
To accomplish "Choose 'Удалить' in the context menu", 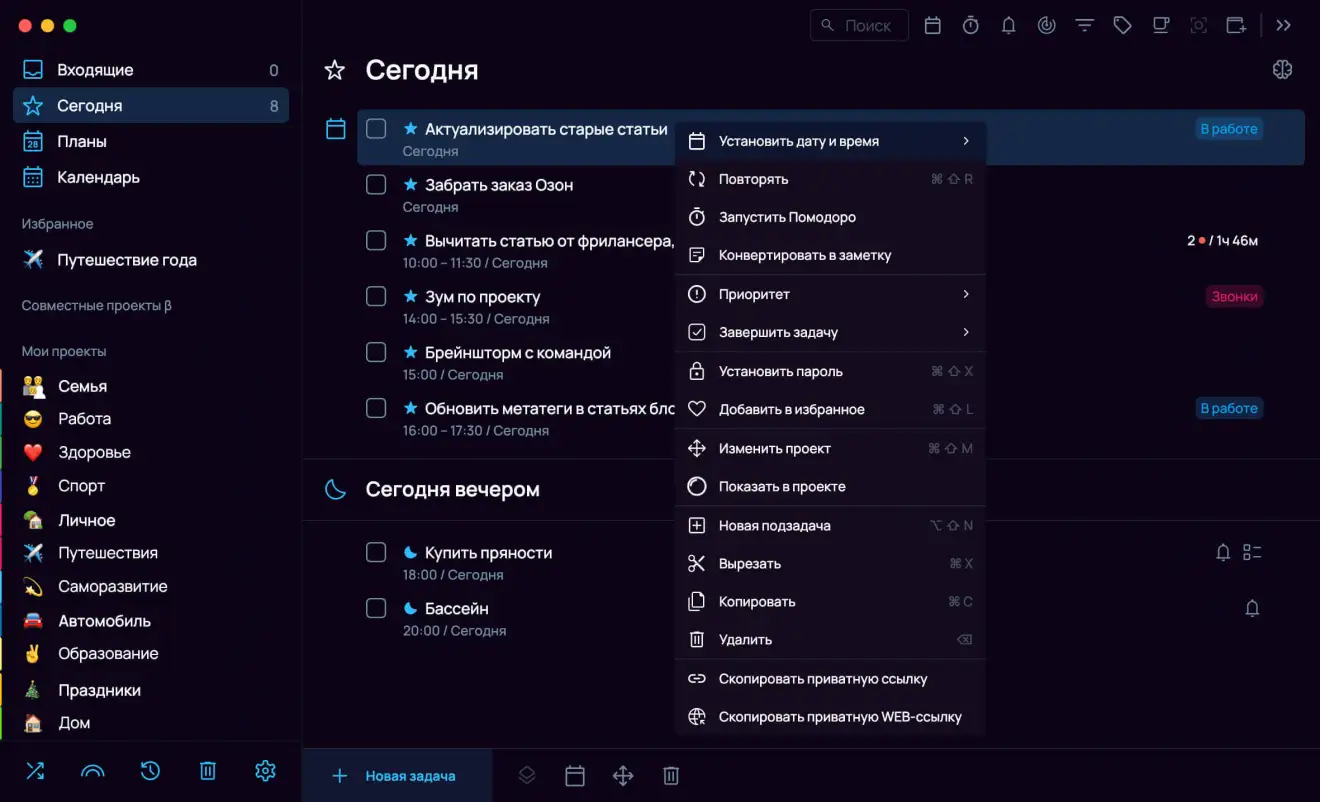I will [x=745, y=640].
